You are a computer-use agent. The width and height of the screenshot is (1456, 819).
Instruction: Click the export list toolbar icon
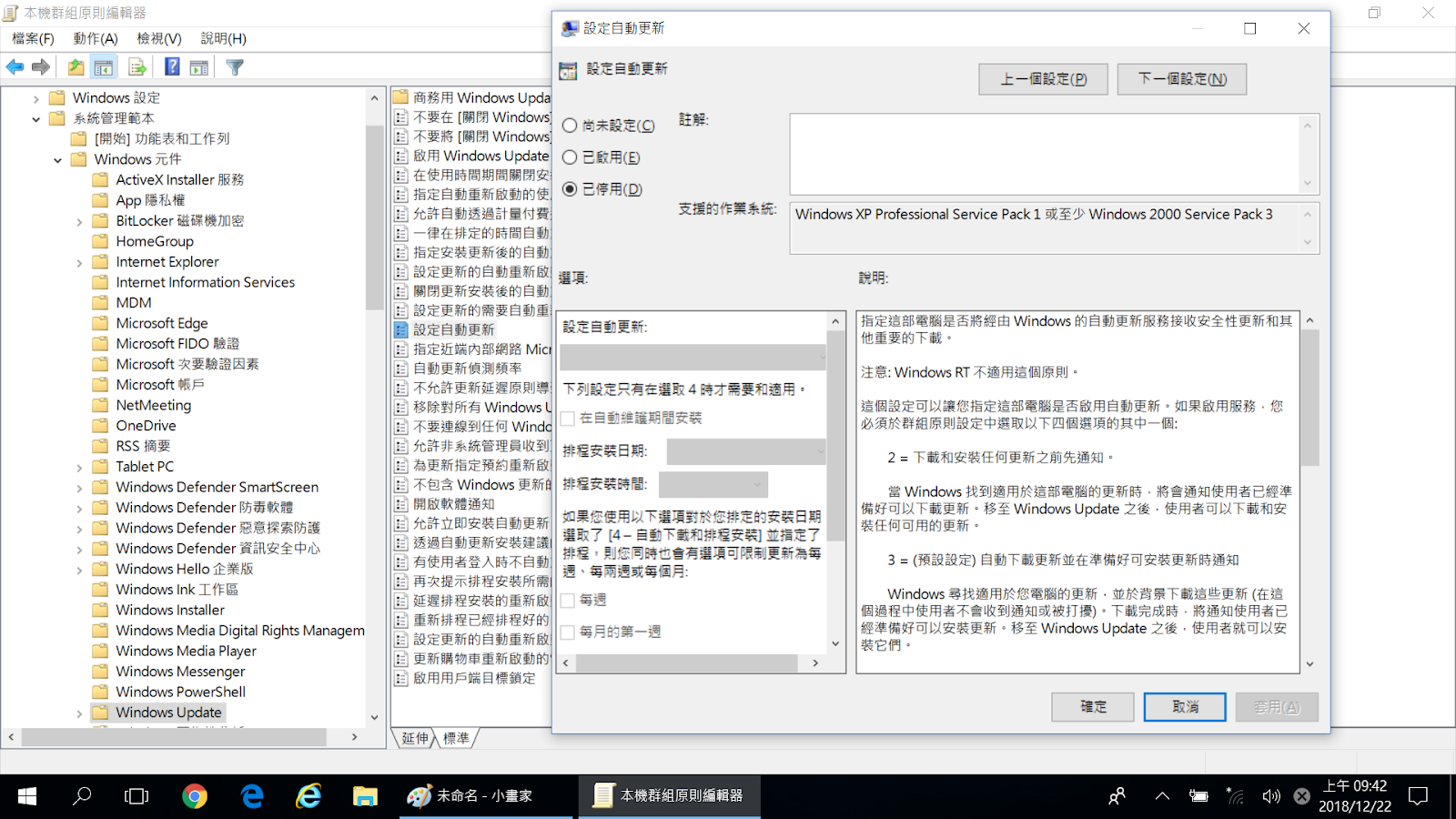tap(137, 67)
